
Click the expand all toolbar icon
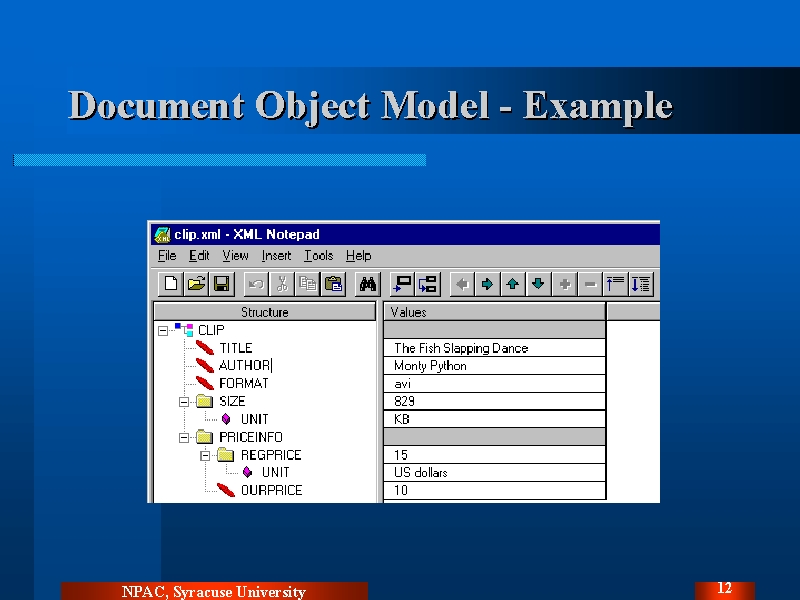tap(641, 284)
